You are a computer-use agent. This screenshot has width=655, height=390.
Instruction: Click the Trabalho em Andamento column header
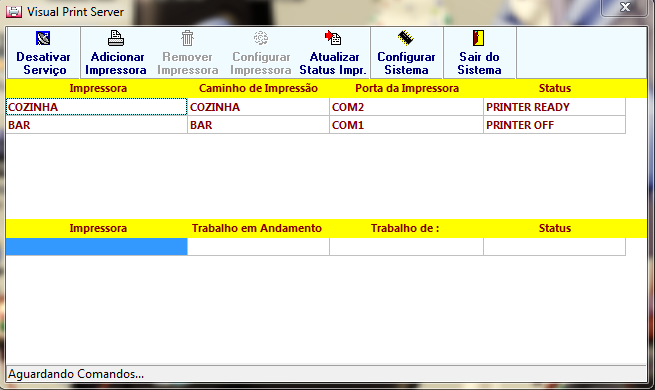257,228
